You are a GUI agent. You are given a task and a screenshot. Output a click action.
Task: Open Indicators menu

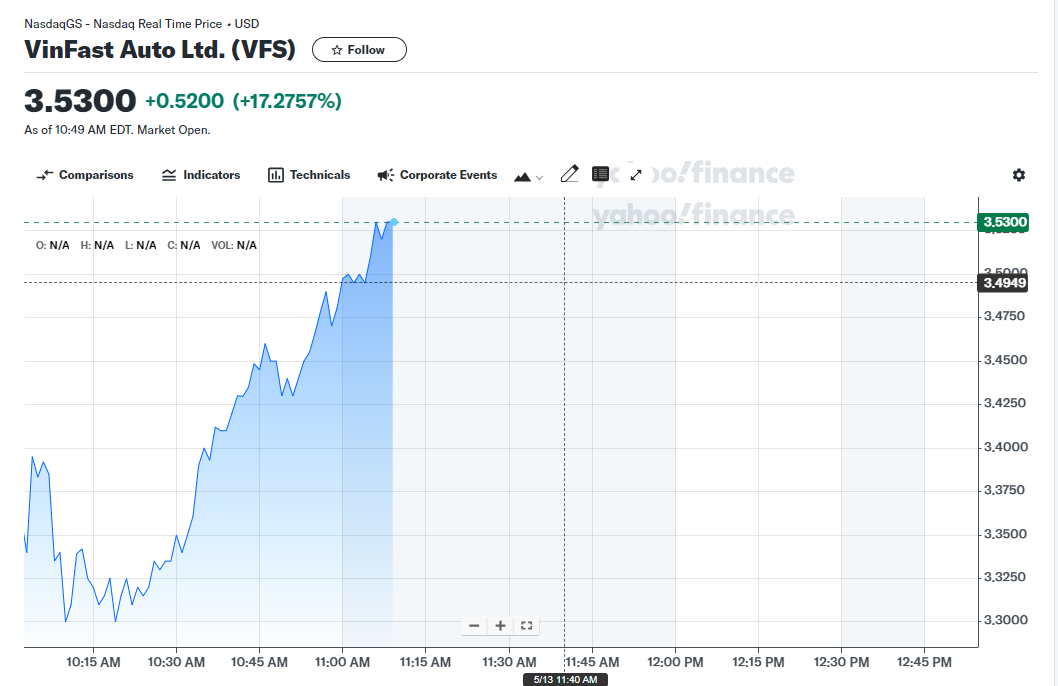click(x=201, y=175)
